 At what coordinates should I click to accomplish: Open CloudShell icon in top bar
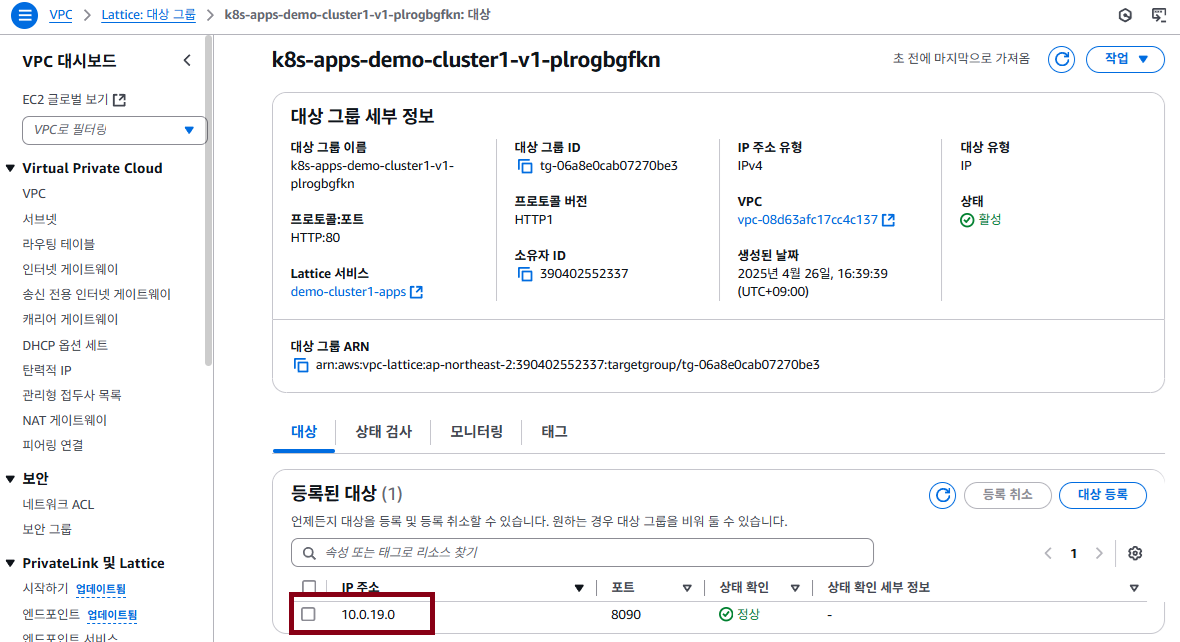pos(1159,15)
